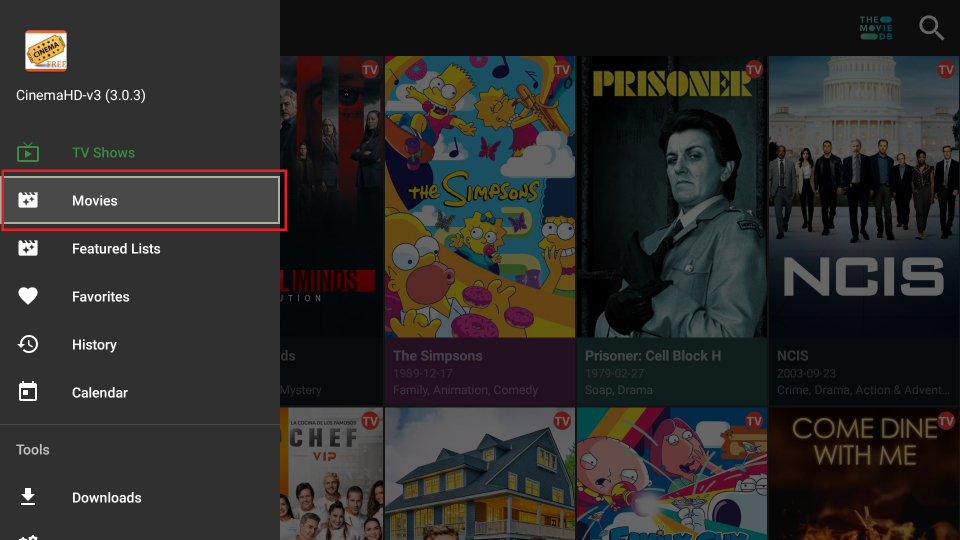960x540 pixels.
Task: Click the Downloads arrow icon
Action: tap(28, 497)
